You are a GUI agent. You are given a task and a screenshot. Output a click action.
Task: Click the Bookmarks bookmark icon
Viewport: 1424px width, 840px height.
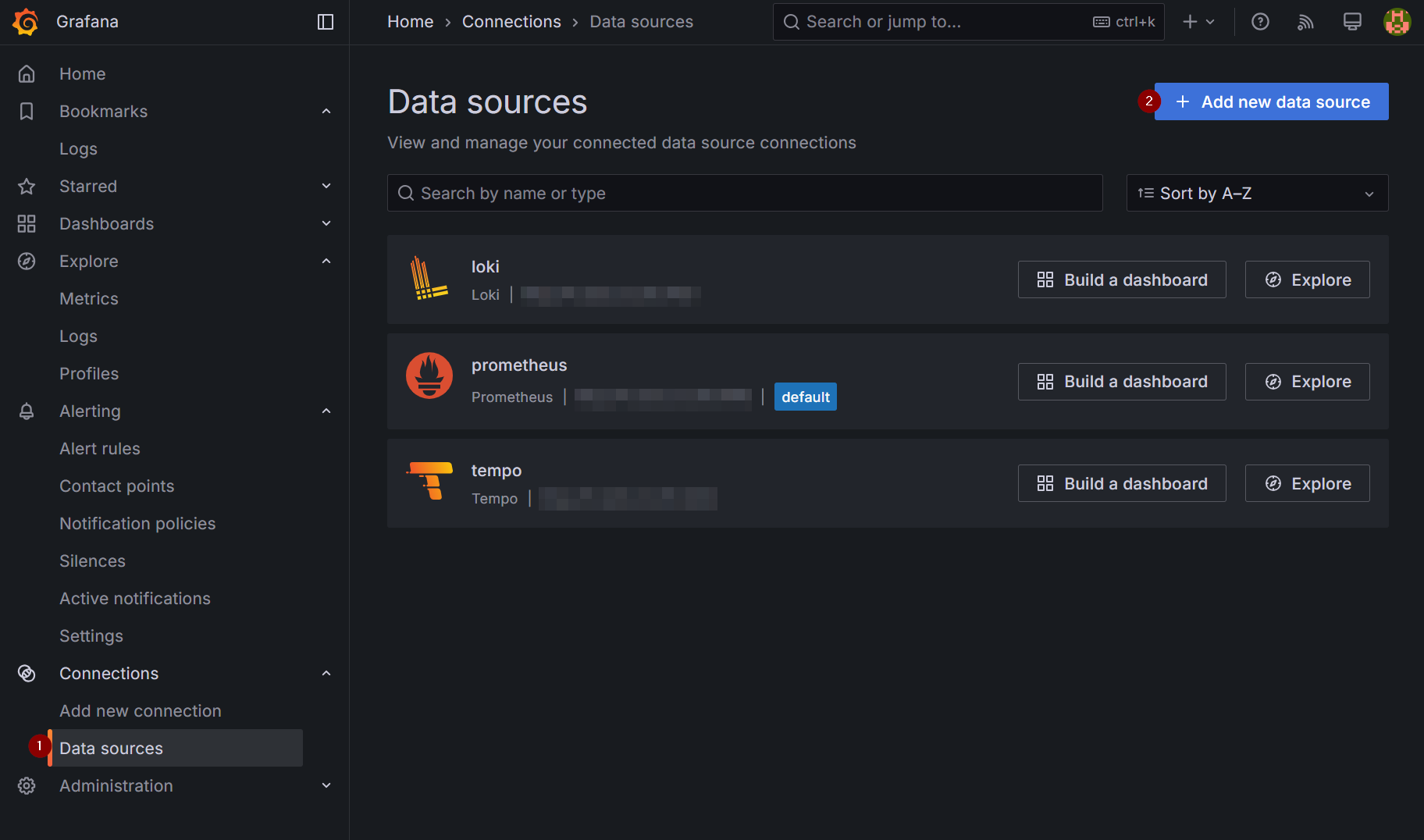point(27,111)
